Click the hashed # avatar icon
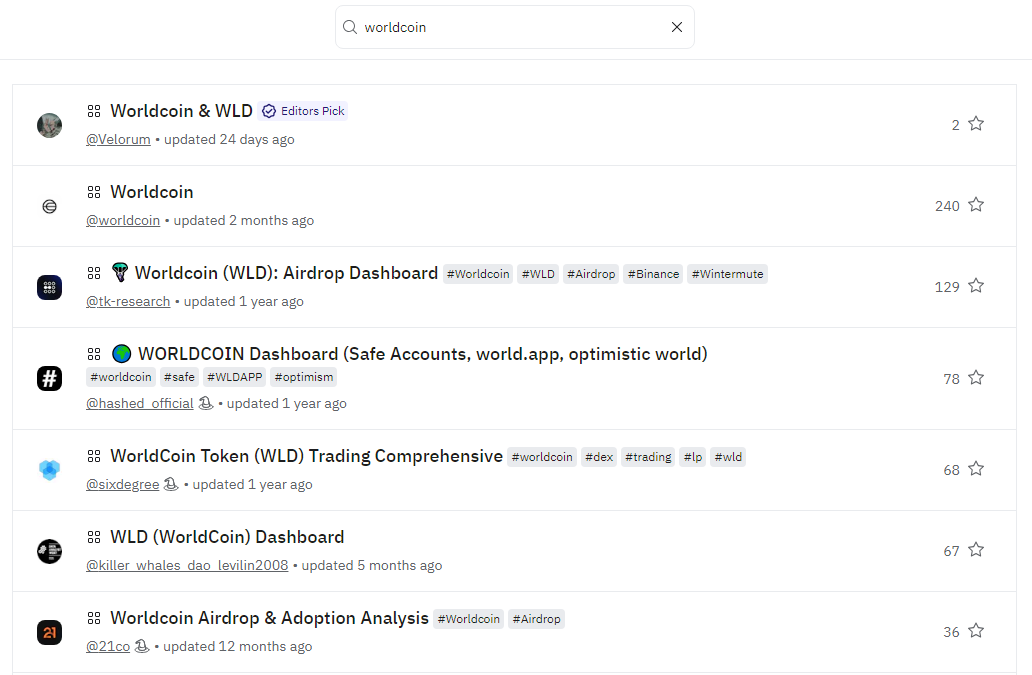The image size is (1032, 675). click(x=49, y=378)
